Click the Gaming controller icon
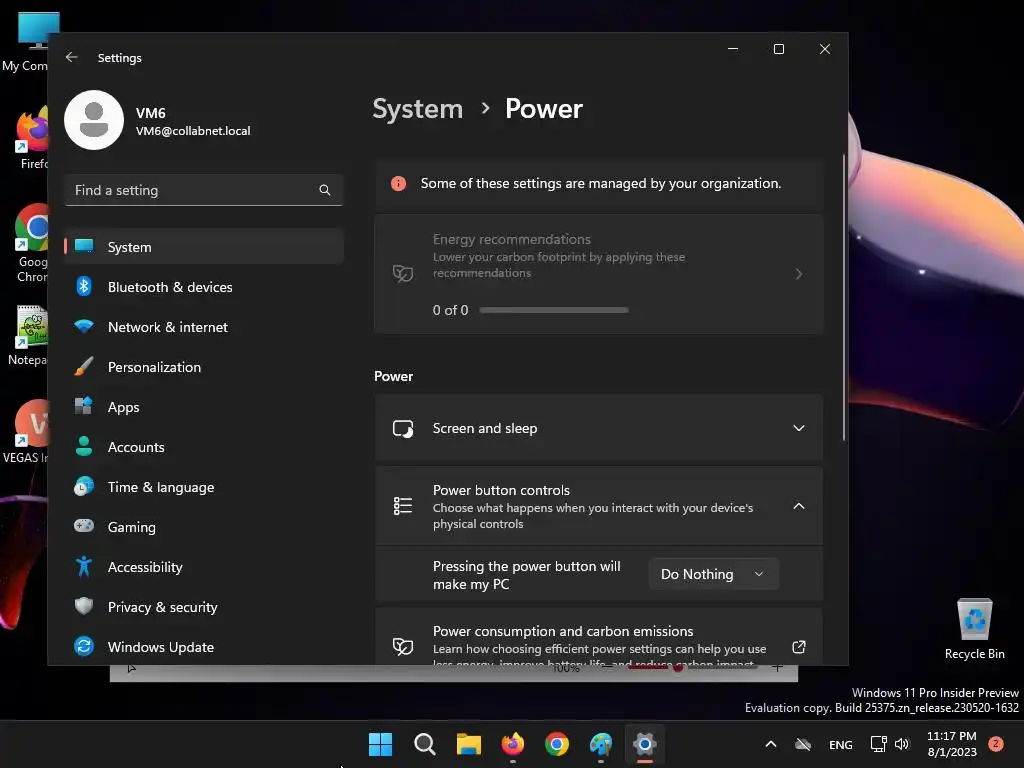The width and height of the screenshot is (1024, 768). 84,526
